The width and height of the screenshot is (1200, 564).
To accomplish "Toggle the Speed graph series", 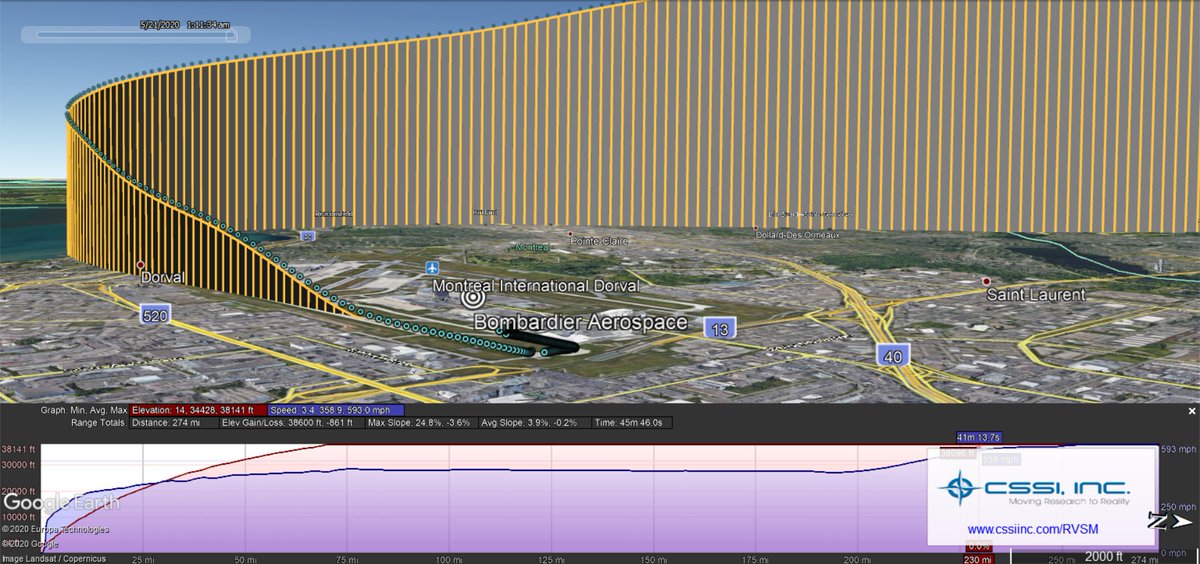I will pos(336,410).
